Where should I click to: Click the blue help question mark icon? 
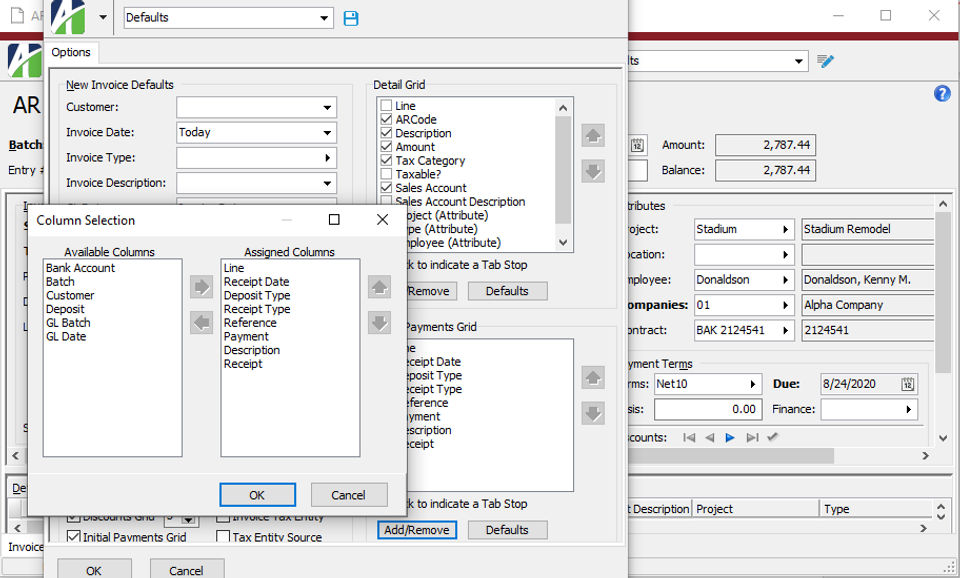coord(942,93)
